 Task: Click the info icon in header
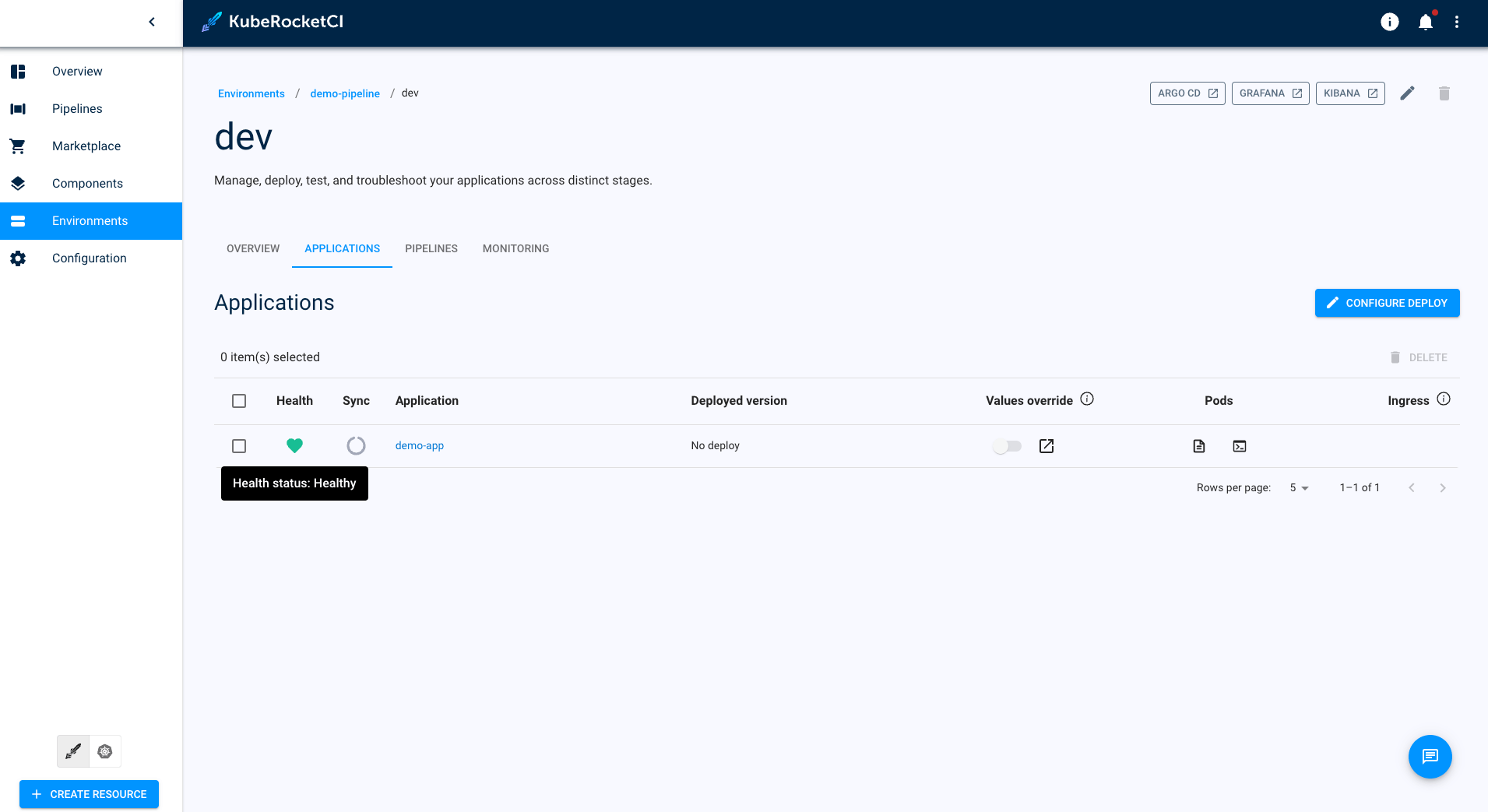1389,23
